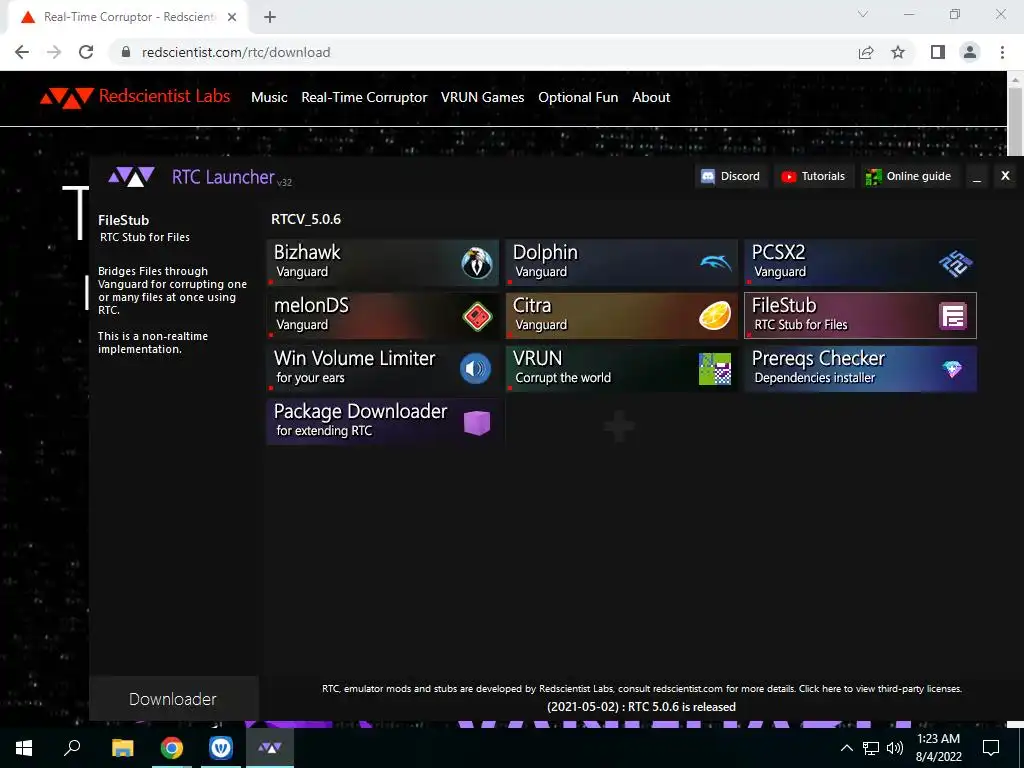Click to view third-party licenses text
Image resolution: width=1024 pixels, height=768 pixels.
pyautogui.click(x=880, y=688)
